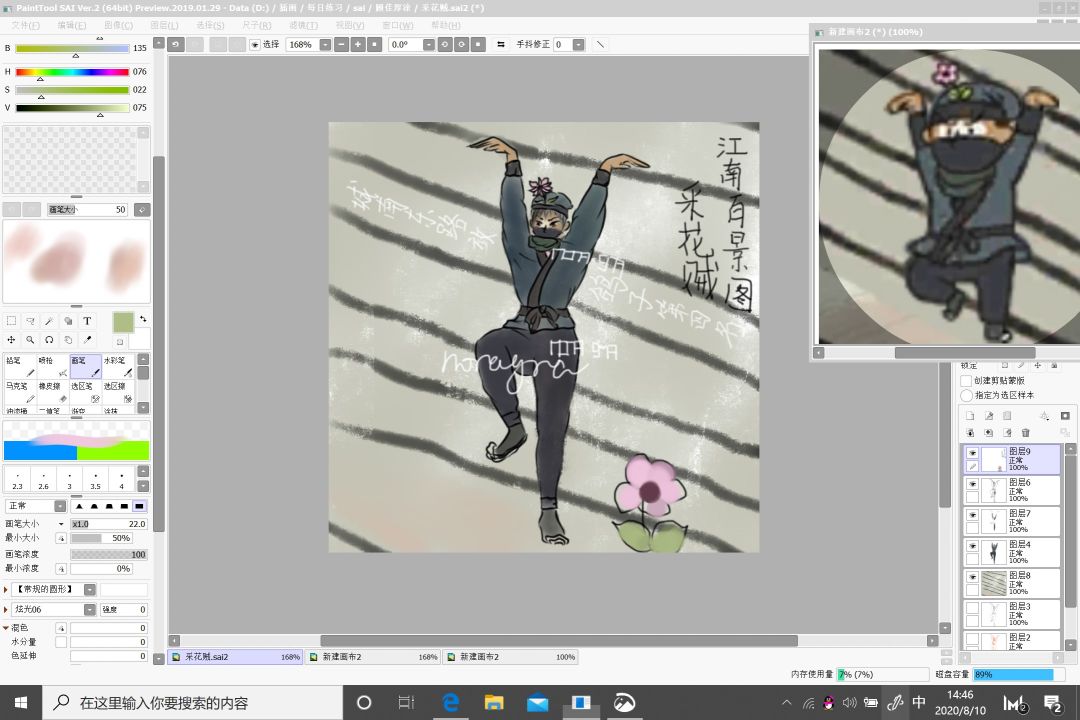Select the Text tool

point(87,321)
